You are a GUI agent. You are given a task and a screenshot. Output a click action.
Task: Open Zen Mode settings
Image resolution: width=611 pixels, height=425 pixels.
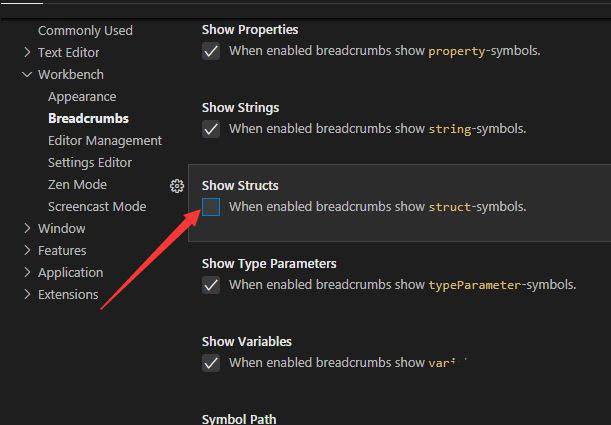77,184
